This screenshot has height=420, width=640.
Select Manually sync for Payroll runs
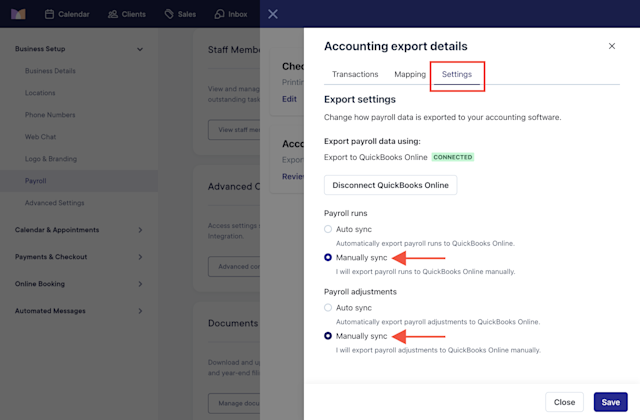[328, 258]
